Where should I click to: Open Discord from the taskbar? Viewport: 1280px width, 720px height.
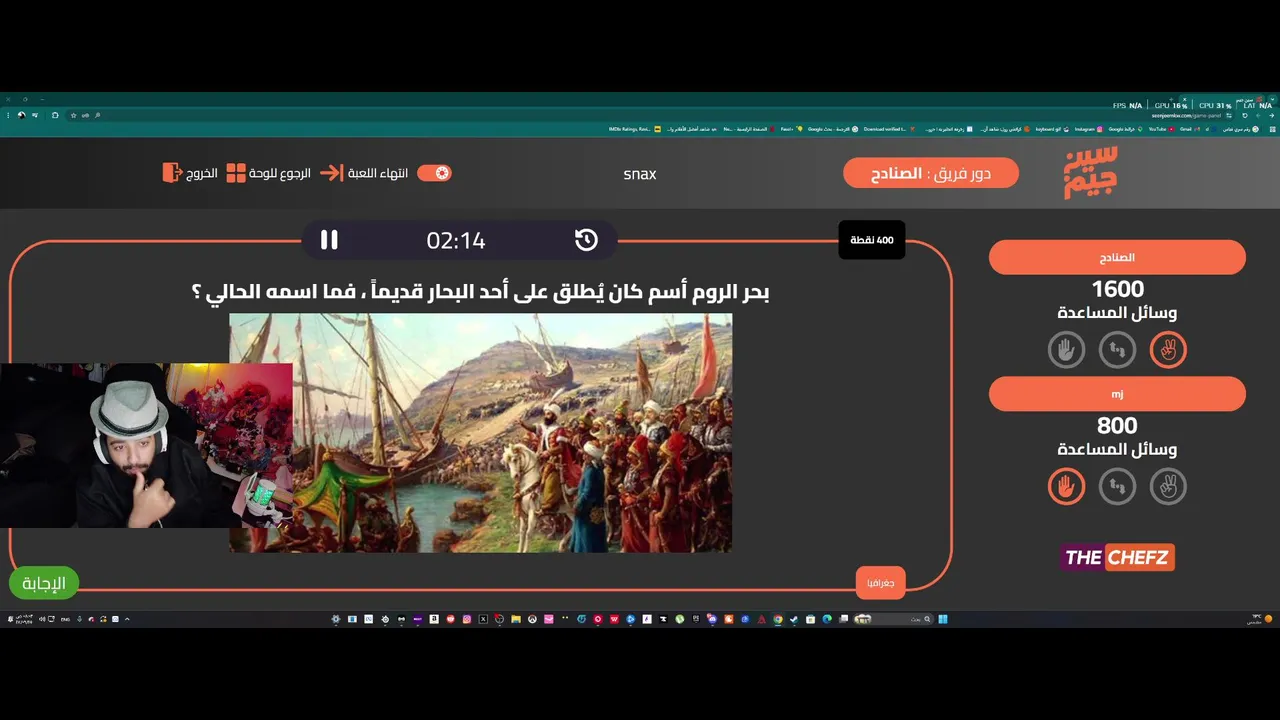pos(712,619)
